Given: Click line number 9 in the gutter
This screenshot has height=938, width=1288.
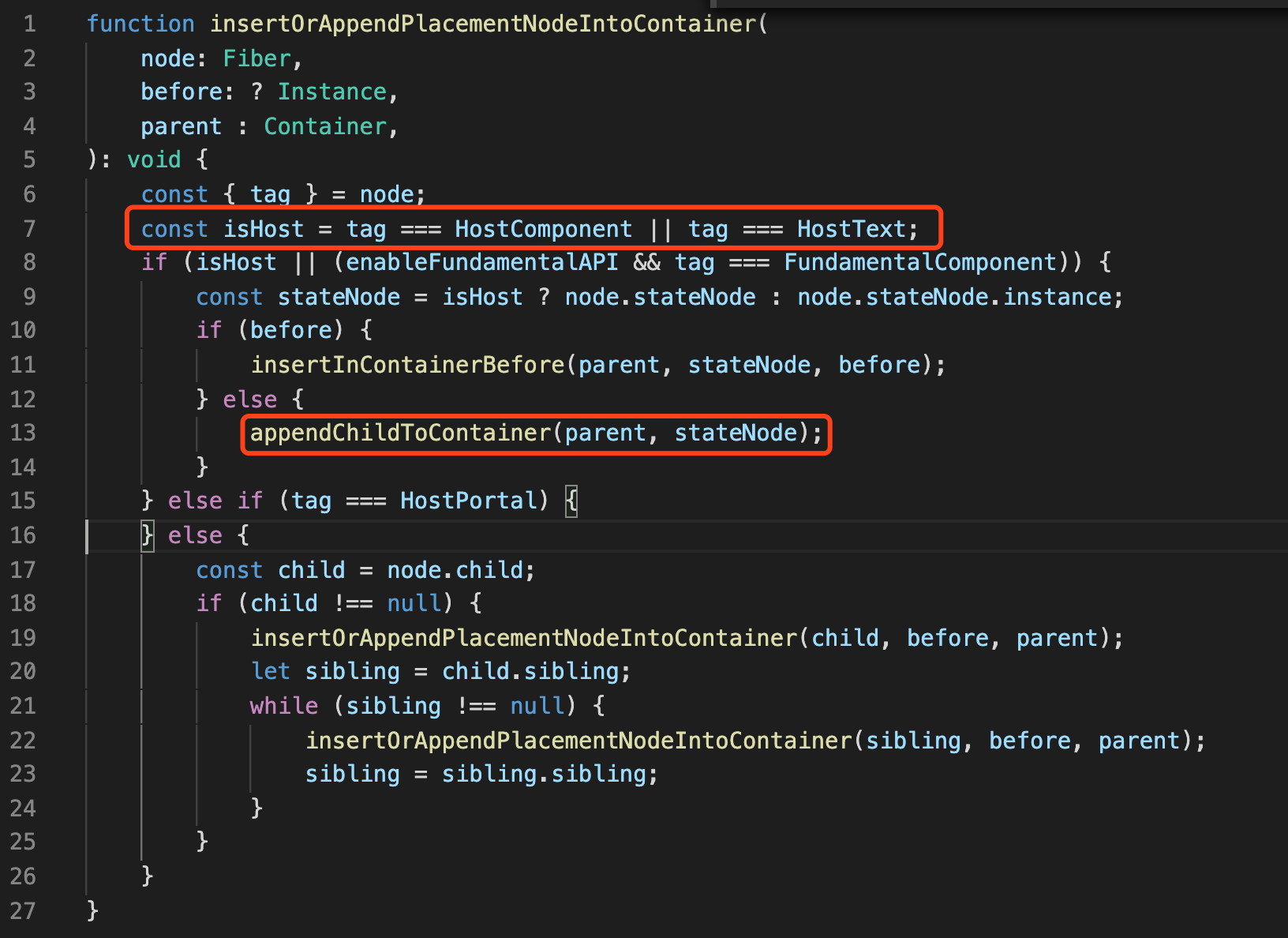Looking at the screenshot, I should tap(29, 297).
